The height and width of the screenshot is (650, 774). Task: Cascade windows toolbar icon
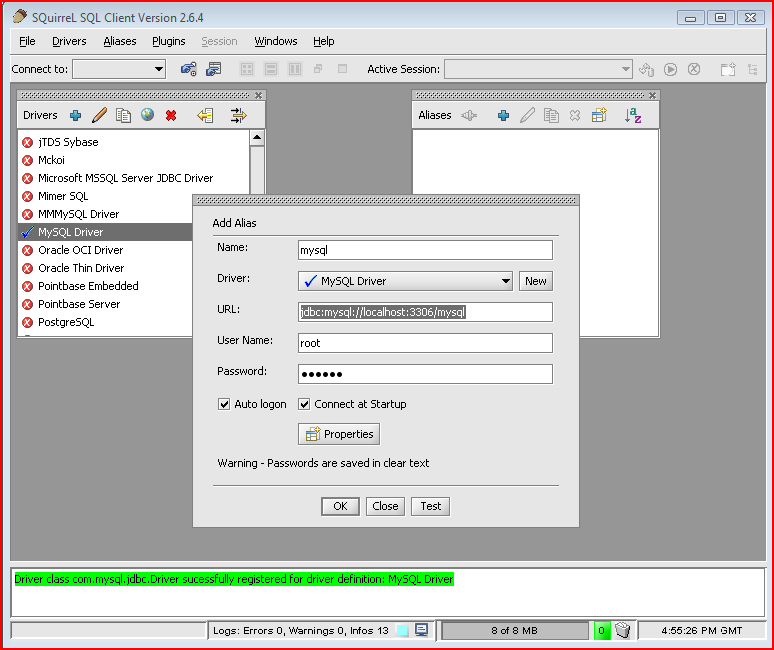(x=318, y=69)
